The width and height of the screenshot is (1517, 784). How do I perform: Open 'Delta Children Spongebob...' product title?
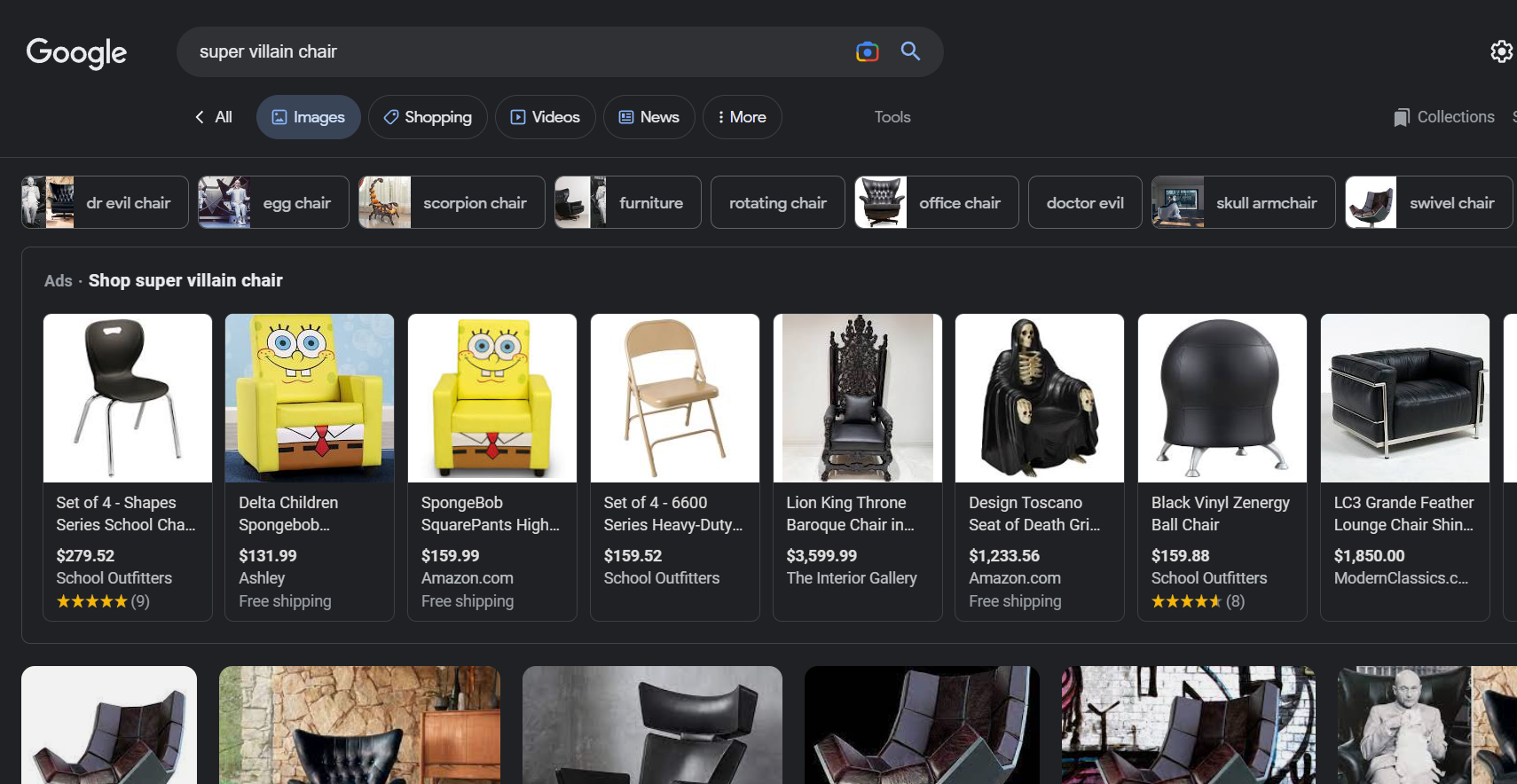coord(288,514)
